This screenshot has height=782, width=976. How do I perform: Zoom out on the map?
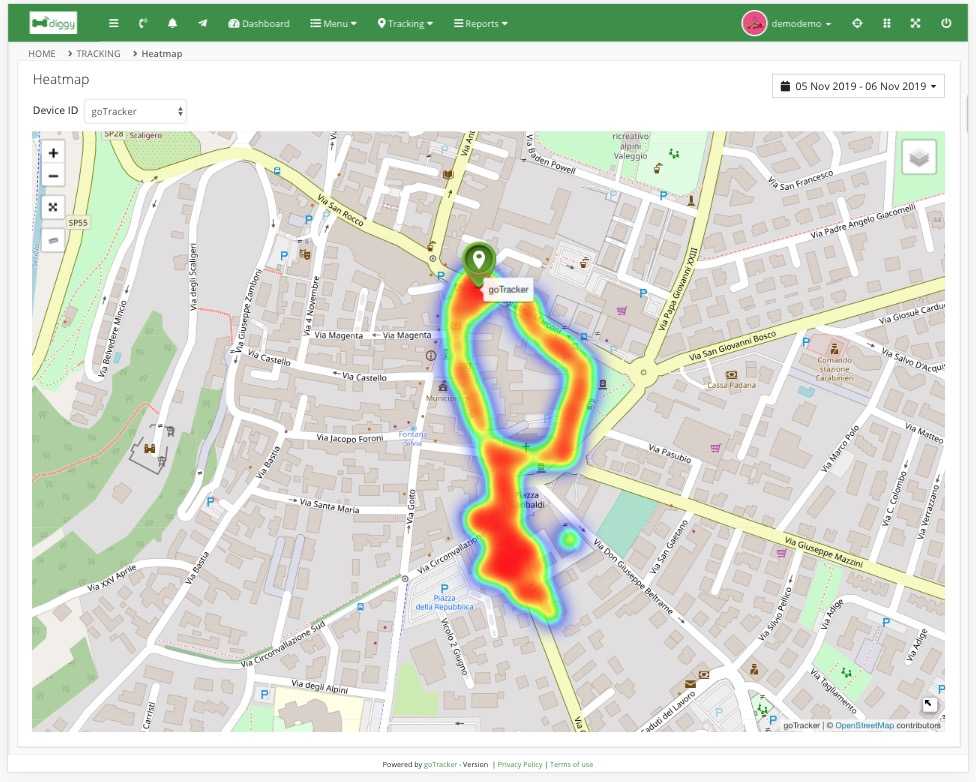click(x=53, y=176)
